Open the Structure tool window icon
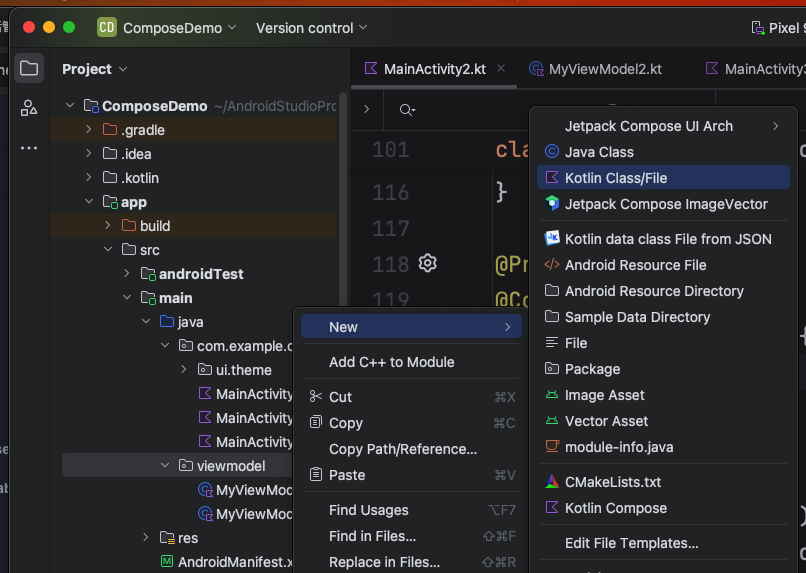806x573 pixels. [x=29, y=108]
